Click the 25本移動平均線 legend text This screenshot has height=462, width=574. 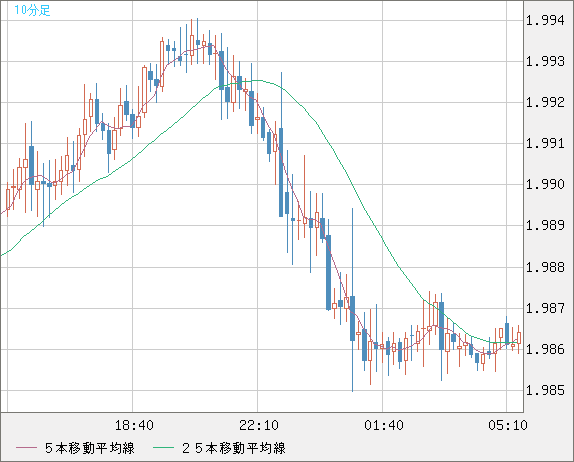(x=234, y=448)
